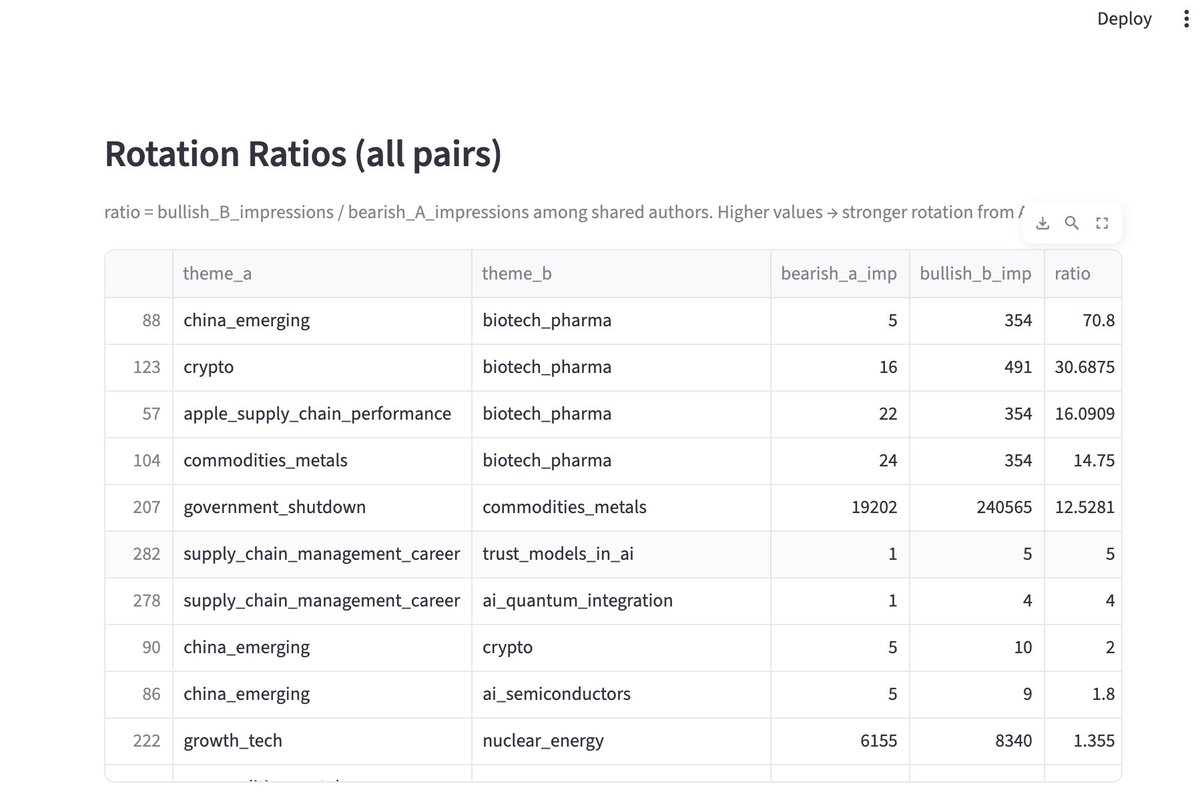
Task: Select row index 104
Action: (x=139, y=460)
